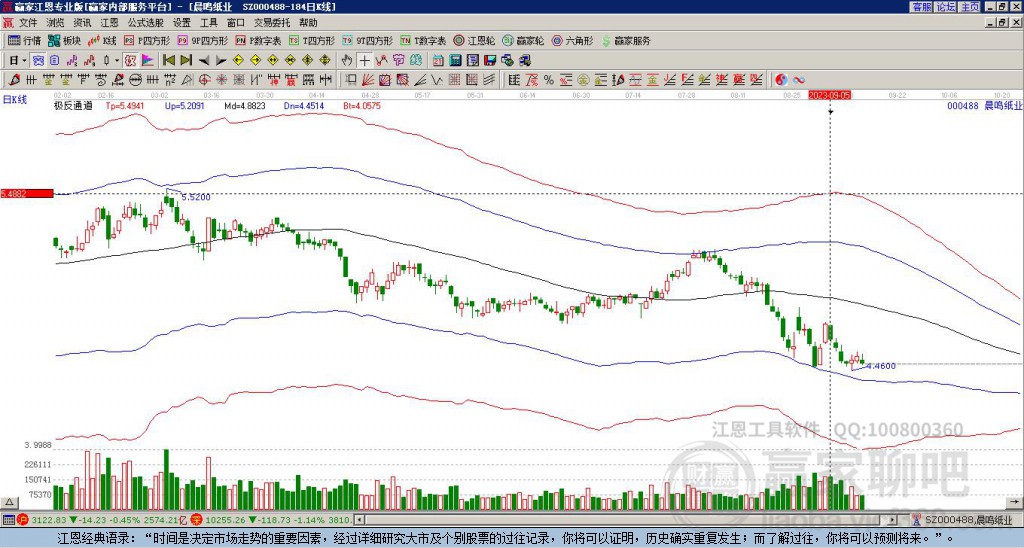Click the 论坛 forum button
Screen dimensions: 1024x548
(x=946, y=7)
